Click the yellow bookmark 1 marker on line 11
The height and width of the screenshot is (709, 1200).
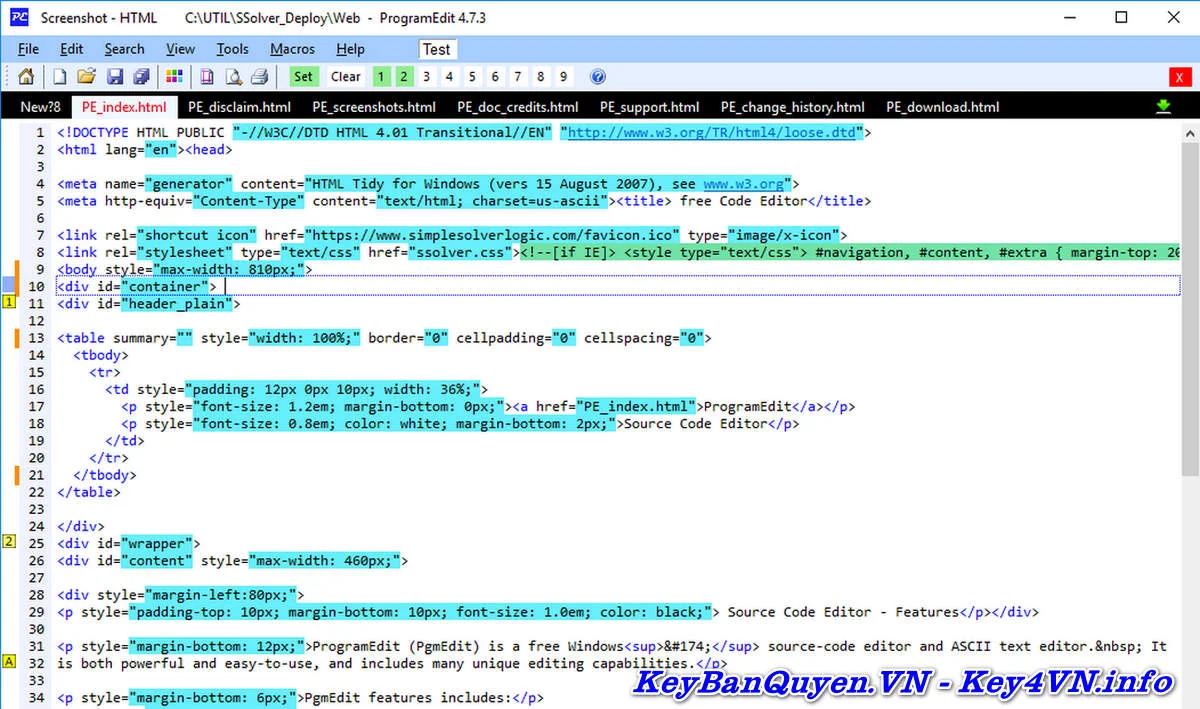pyautogui.click(x=10, y=304)
